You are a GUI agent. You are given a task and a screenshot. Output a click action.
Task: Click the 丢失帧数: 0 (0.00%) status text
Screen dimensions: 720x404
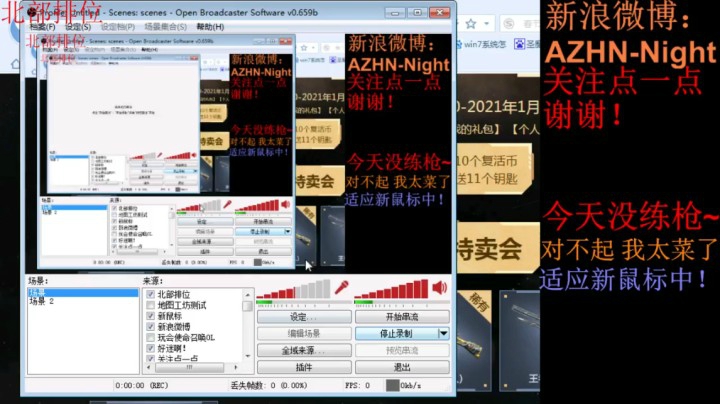269,386
